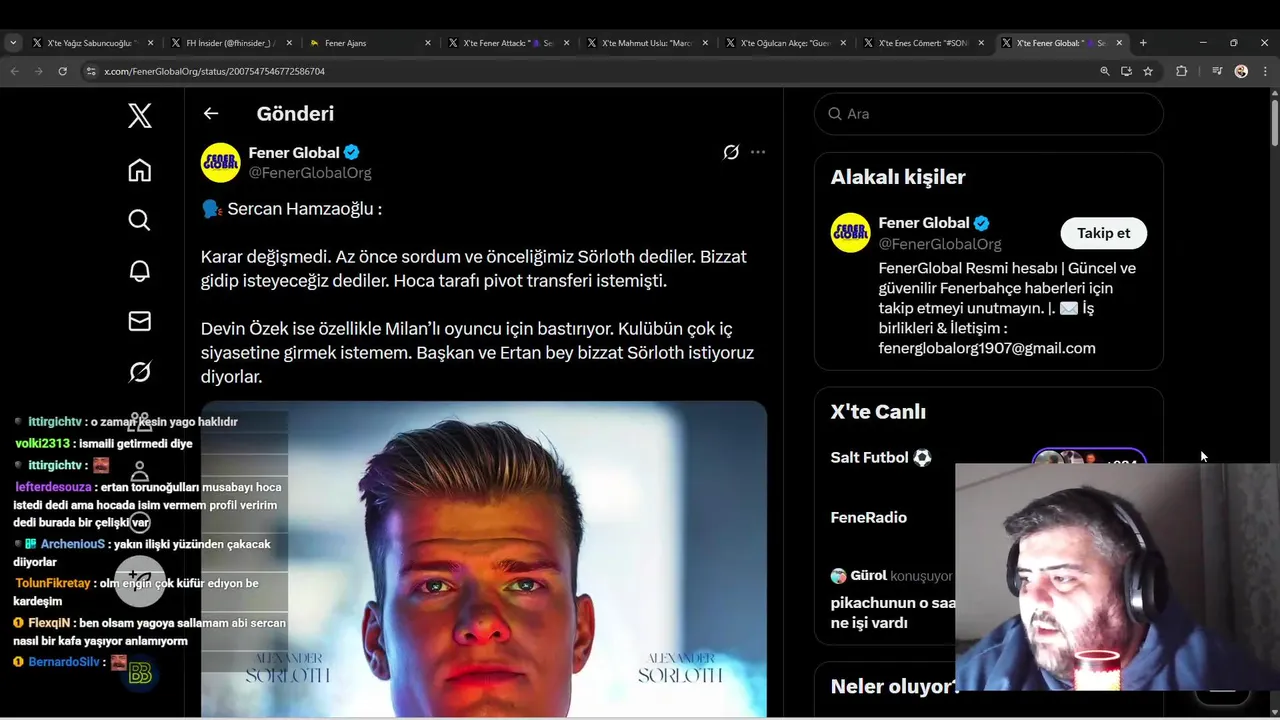Viewport: 1280px width, 720px height.
Task: Click the browser Forward navigation button
Action: pyautogui.click(x=38, y=71)
